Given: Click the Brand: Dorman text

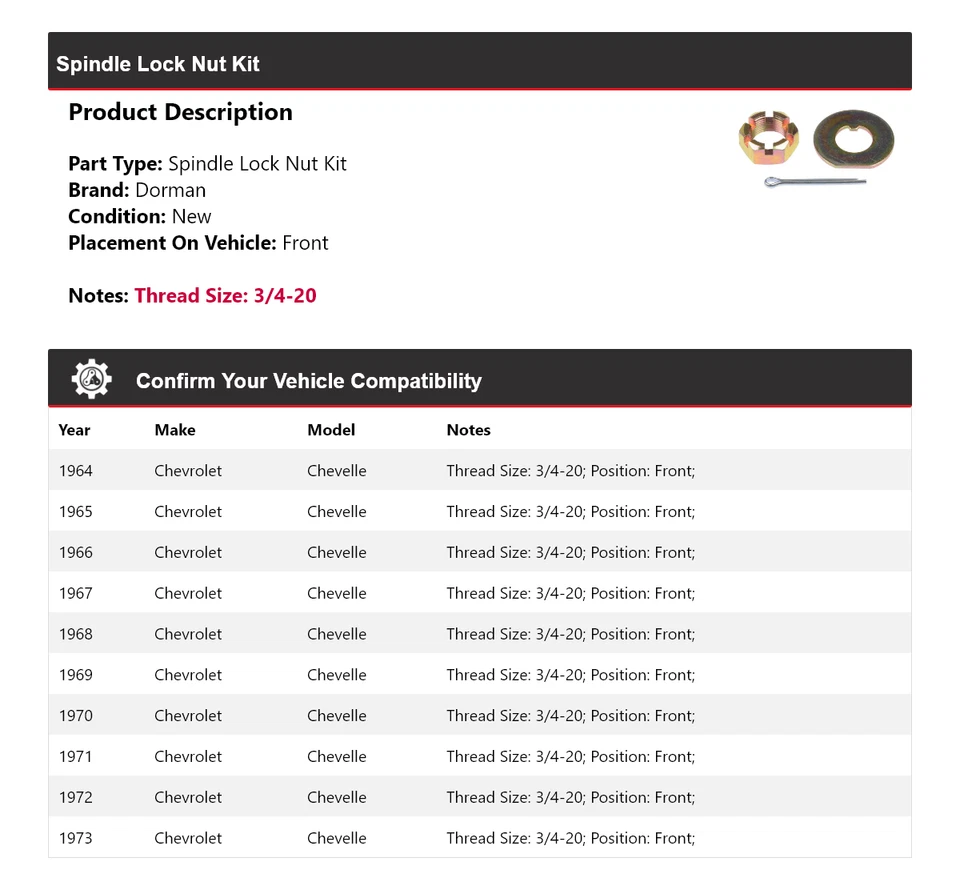Looking at the screenshot, I should [137, 190].
